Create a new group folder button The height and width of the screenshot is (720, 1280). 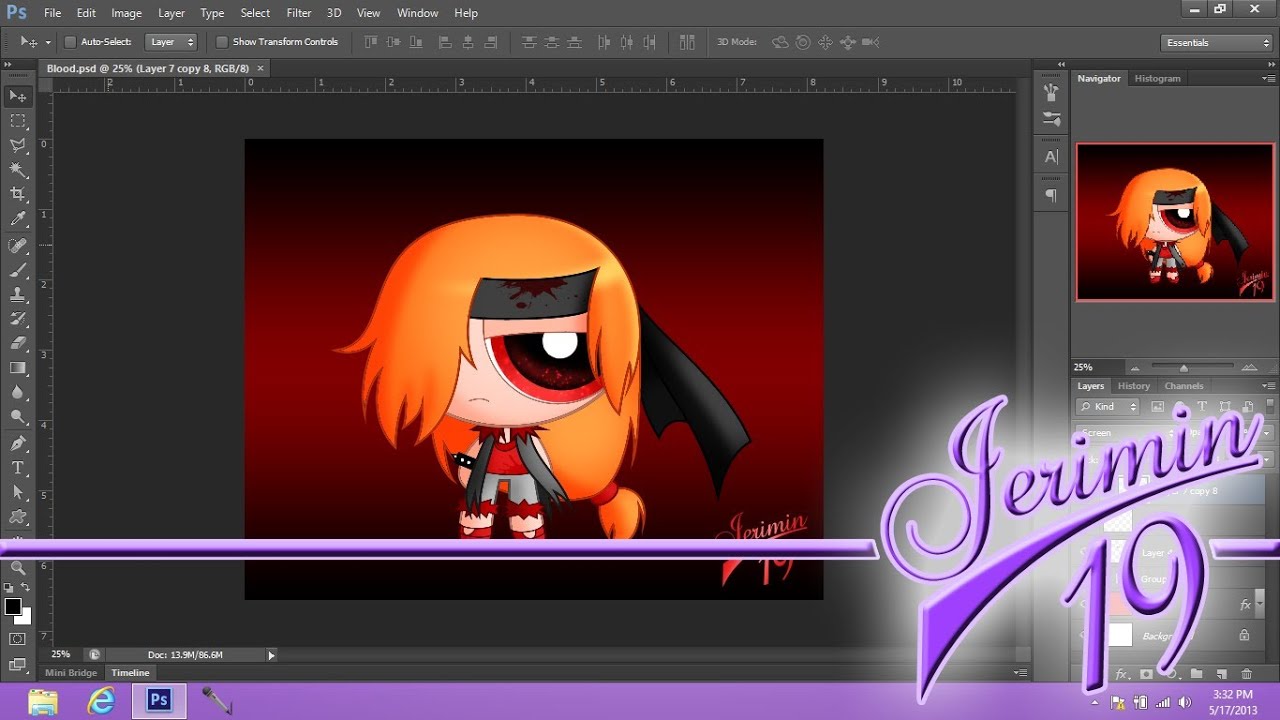point(1196,674)
